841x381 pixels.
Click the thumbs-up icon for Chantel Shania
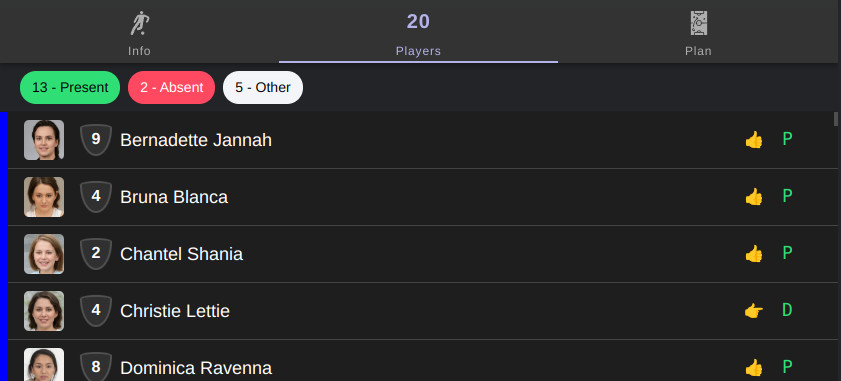[754, 254]
